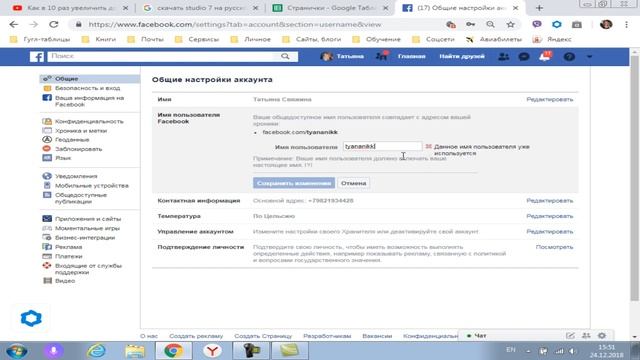Open quick help question icon

[569, 57]
